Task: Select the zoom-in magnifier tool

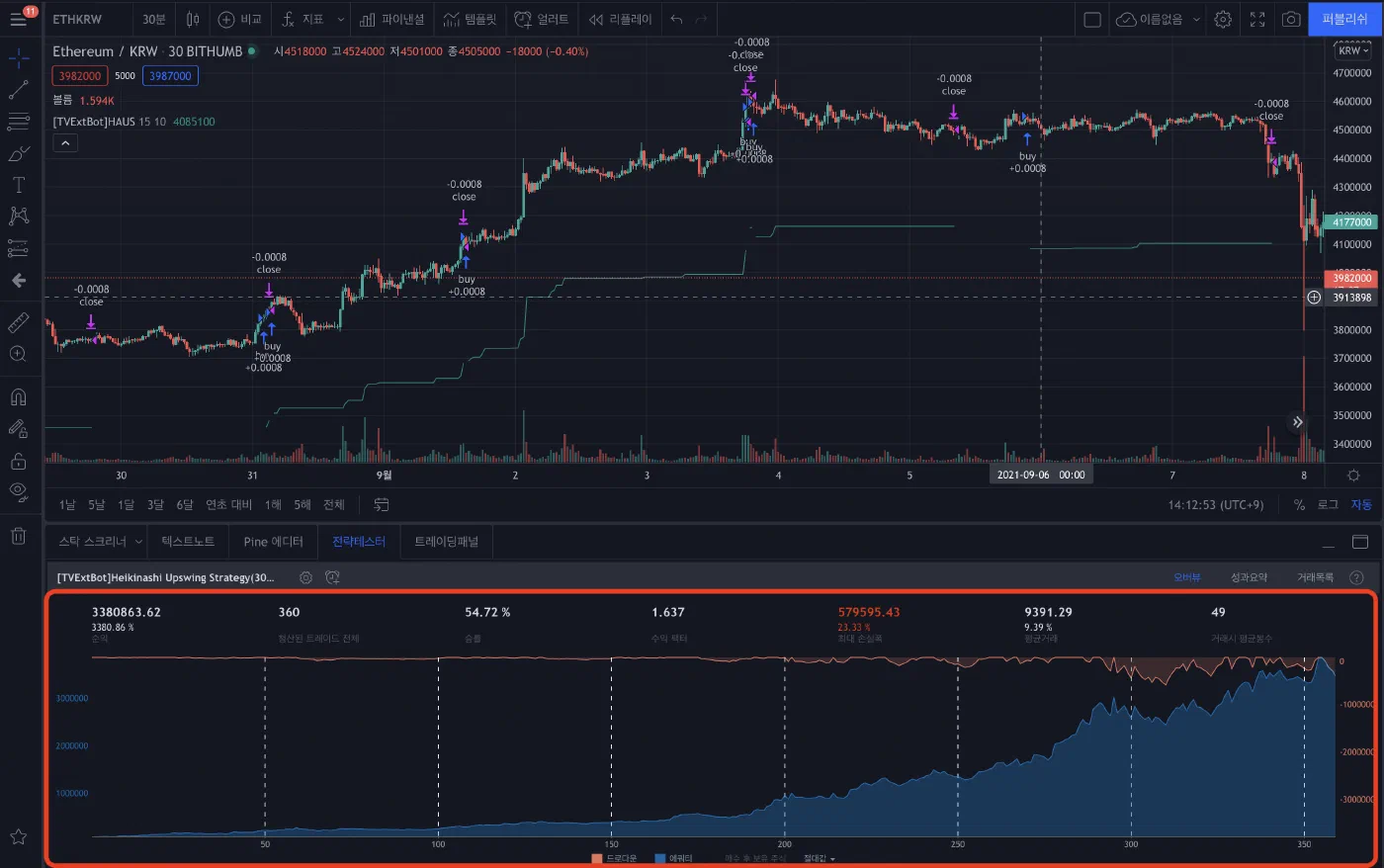Action: click(18, 354)
